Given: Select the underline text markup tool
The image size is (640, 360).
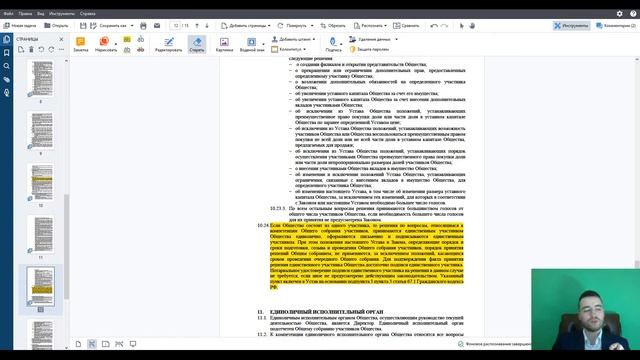Looking at the screenshot, I should (x=127, y=49).
